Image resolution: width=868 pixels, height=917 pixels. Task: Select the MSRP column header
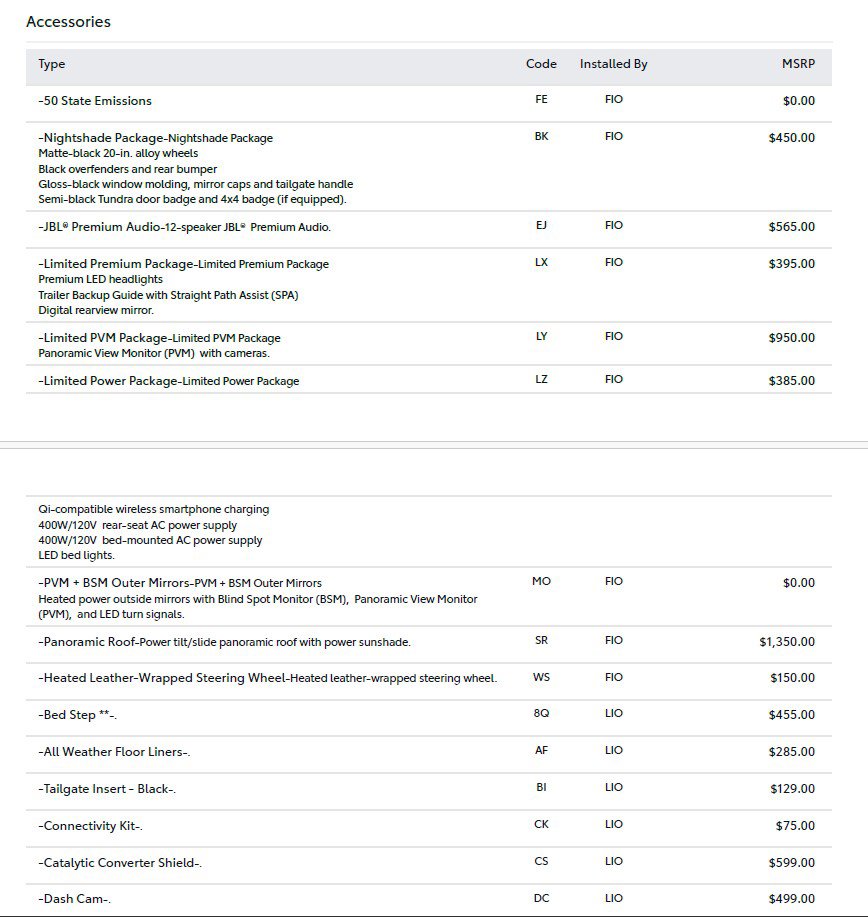pos(798,64)
